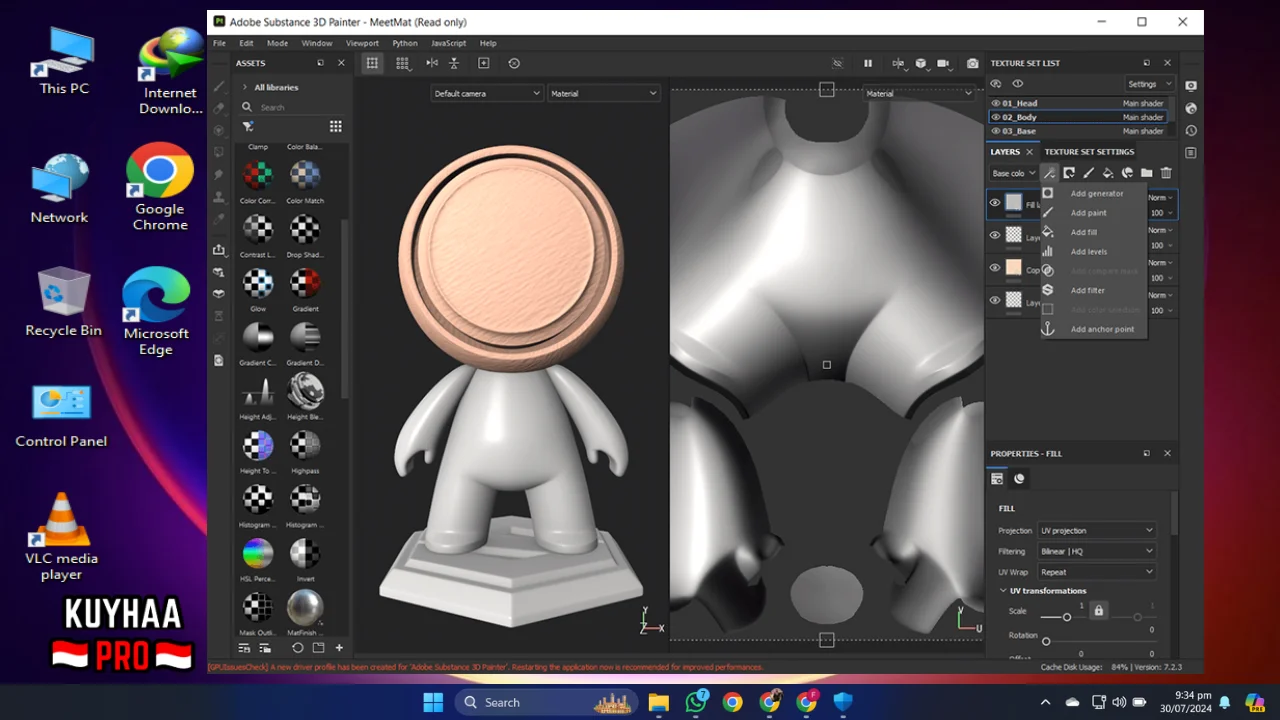Open the File menu

tap(219, 43)
